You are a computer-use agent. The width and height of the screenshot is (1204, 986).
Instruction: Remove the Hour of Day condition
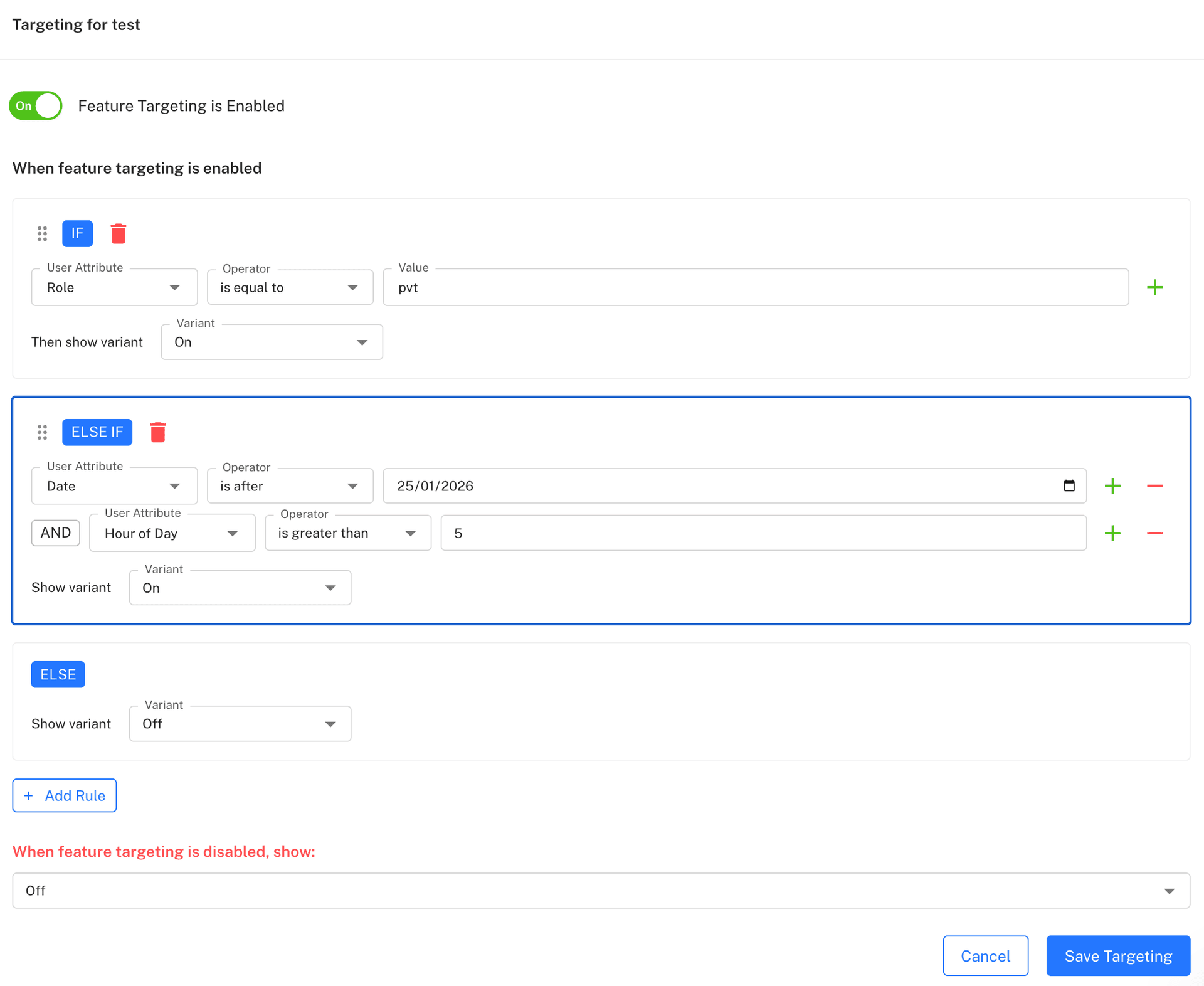tap(1156, 533)
